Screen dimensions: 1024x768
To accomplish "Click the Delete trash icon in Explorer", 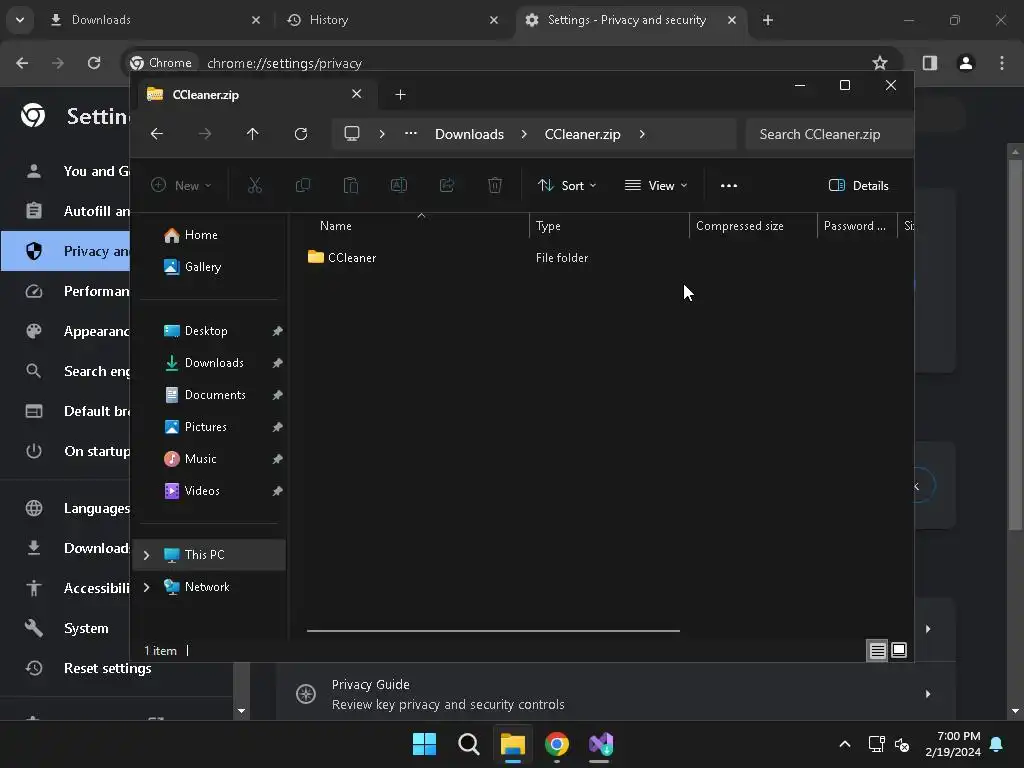I will point(495,185).
